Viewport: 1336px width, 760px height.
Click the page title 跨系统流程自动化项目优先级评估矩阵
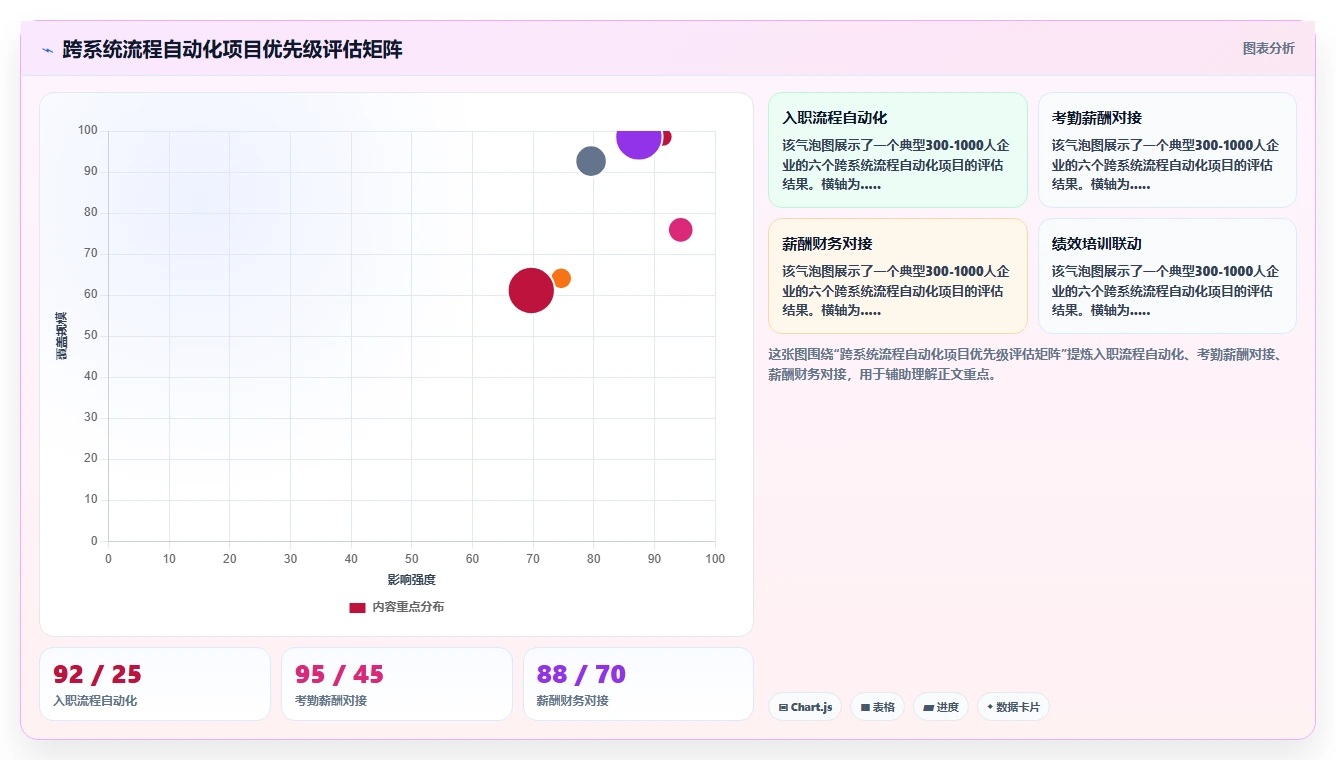click(x=232, y=50)
